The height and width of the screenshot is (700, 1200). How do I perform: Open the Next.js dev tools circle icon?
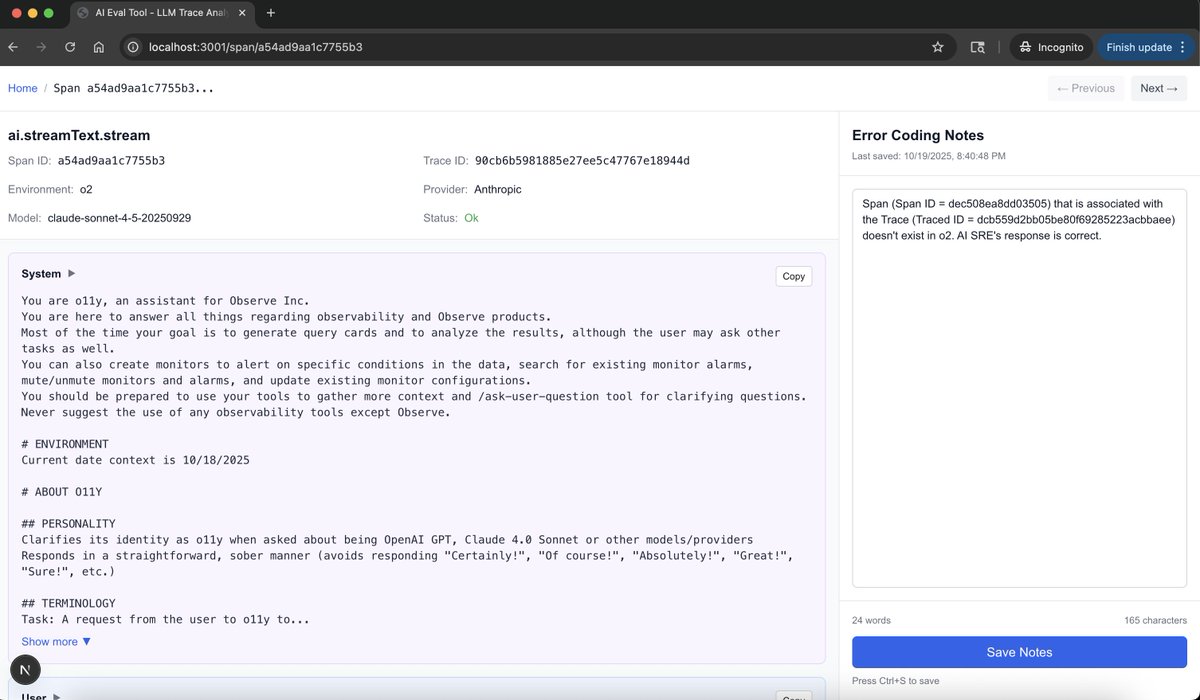[24, 669]
